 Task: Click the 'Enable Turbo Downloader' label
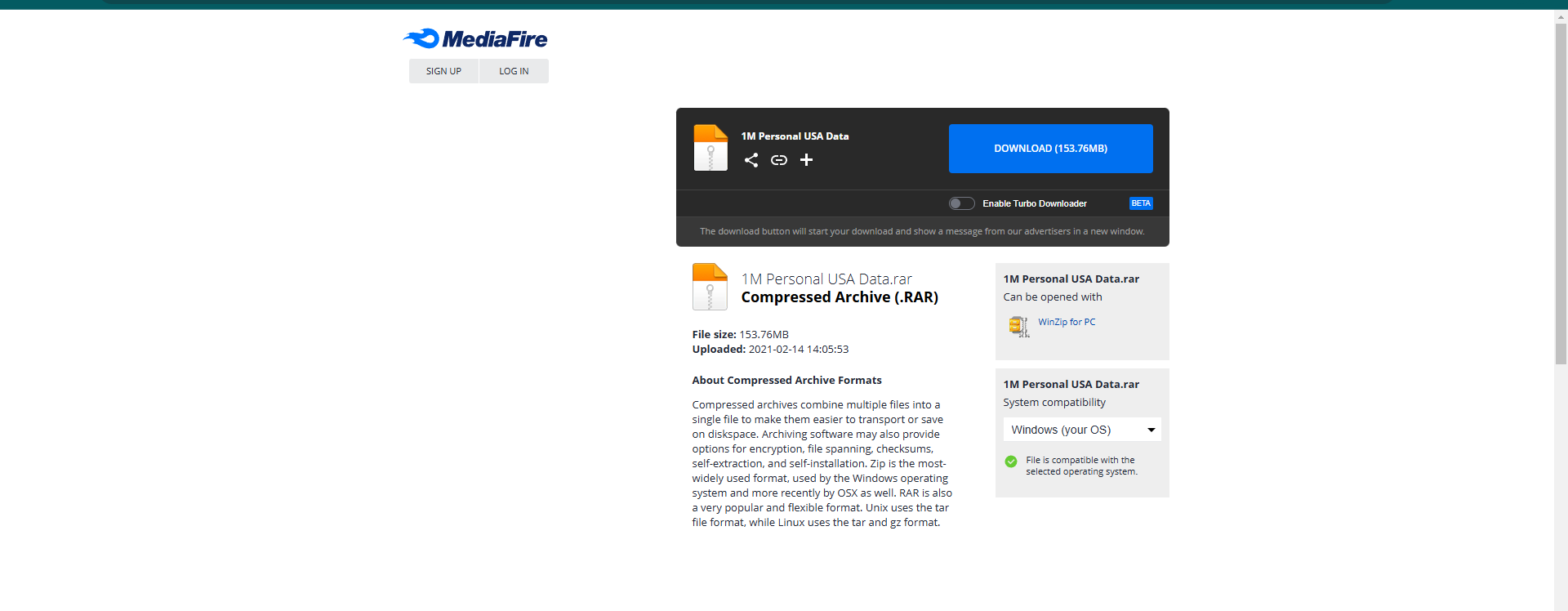pos(1035,203)
